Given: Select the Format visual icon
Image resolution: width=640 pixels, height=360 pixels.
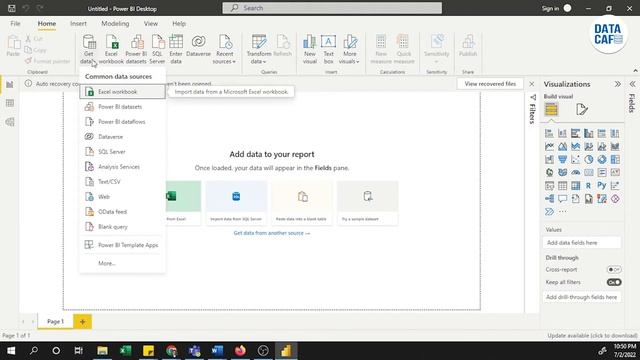Looking at the screenshot, I should point(582,109).
